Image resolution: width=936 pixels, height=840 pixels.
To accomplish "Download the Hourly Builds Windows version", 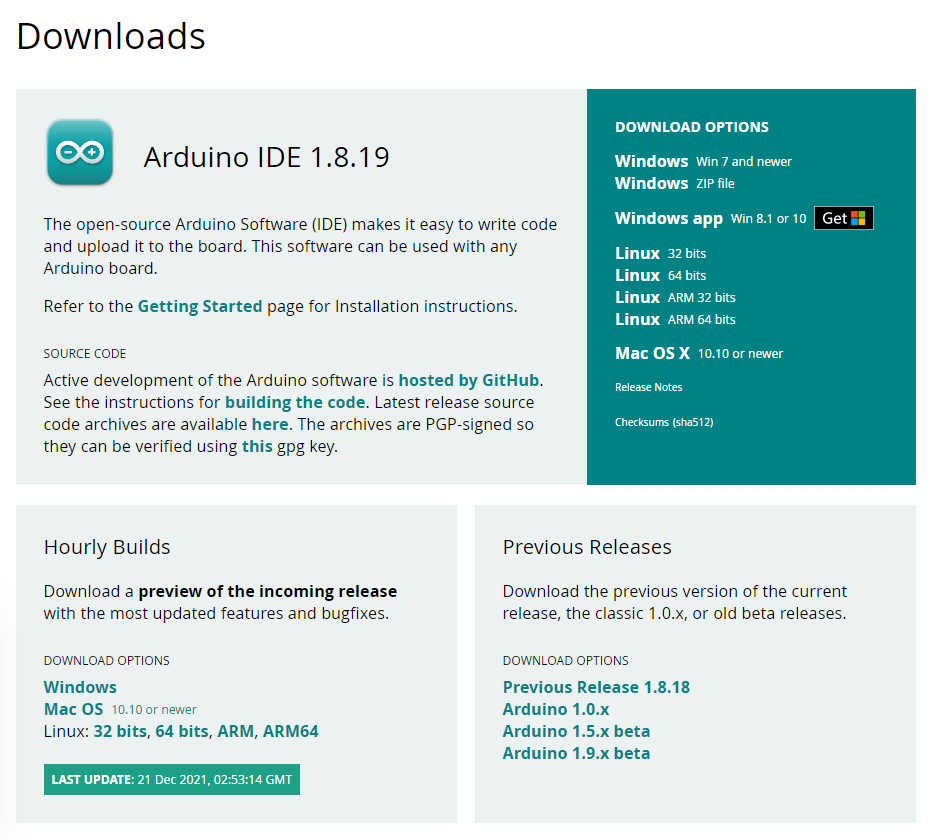I will tap(80, 687).
